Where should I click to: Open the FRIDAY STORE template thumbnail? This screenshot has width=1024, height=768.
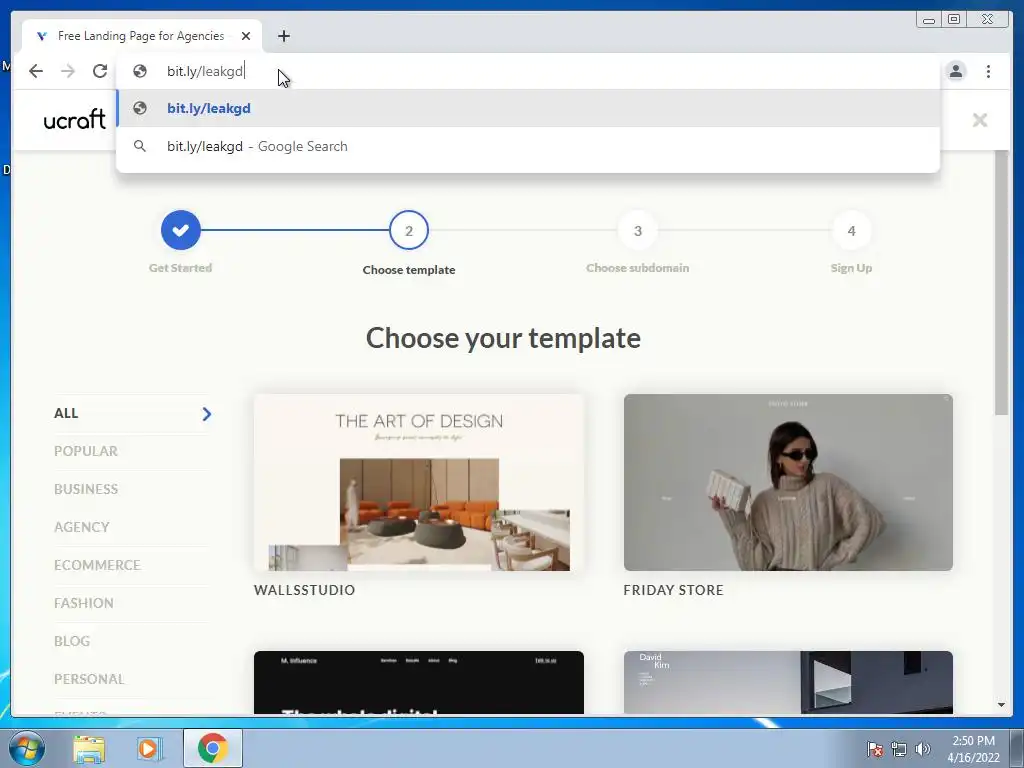pyautogui.click(x=788, y=482)
